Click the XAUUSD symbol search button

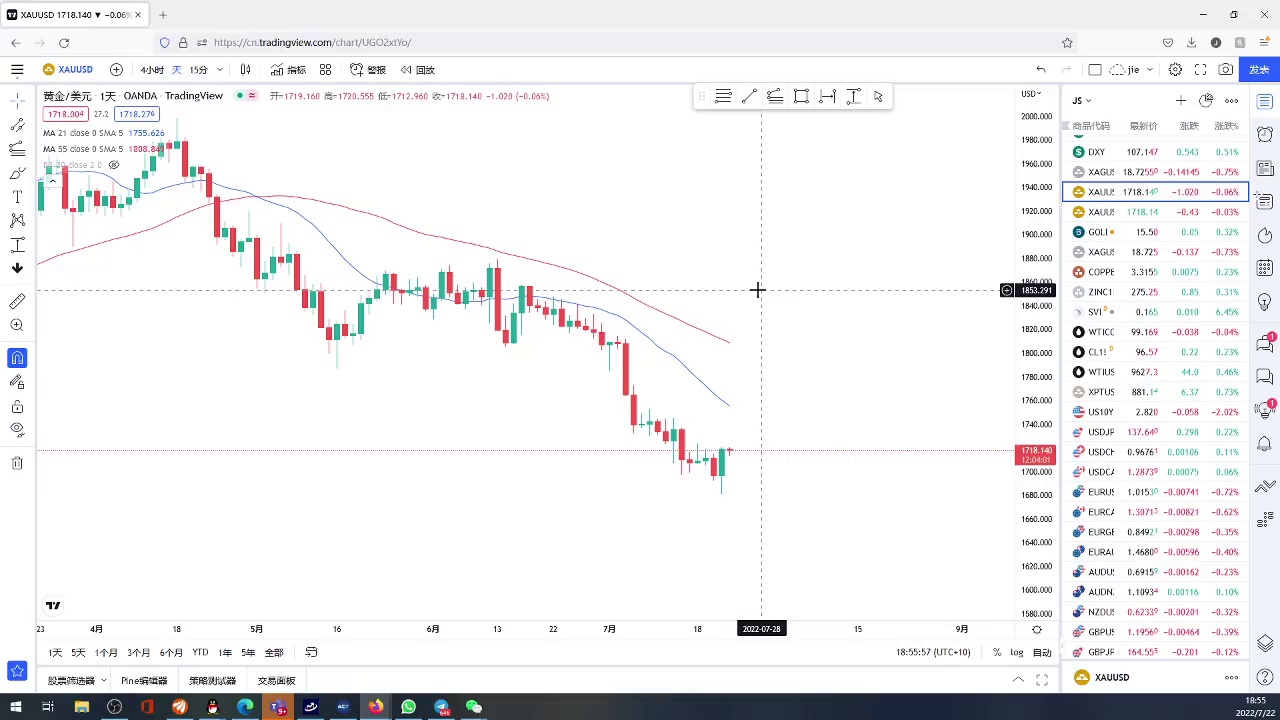tap(68, 70)
